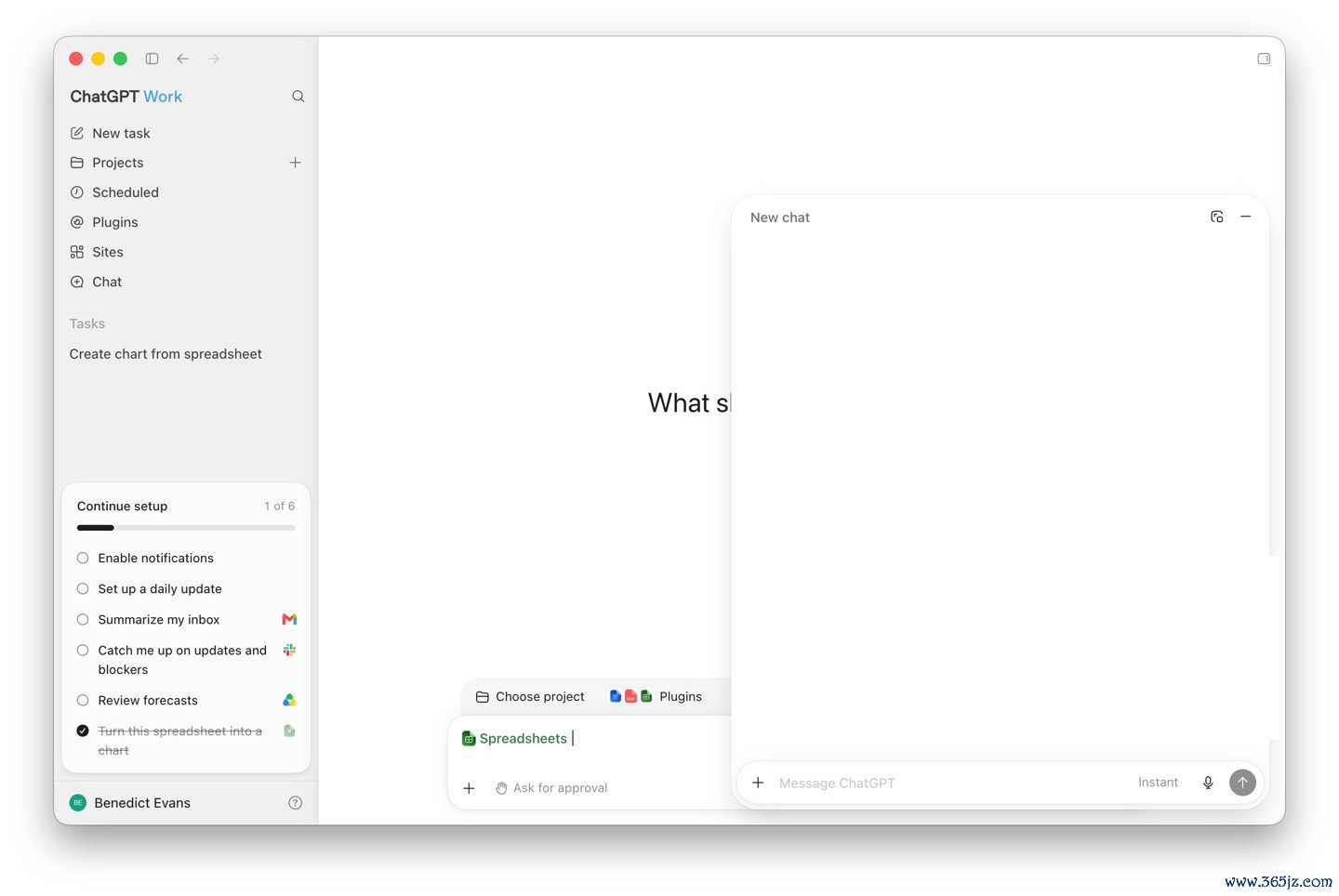Click the Spreadsheets plugin chip

click(514, 738)
